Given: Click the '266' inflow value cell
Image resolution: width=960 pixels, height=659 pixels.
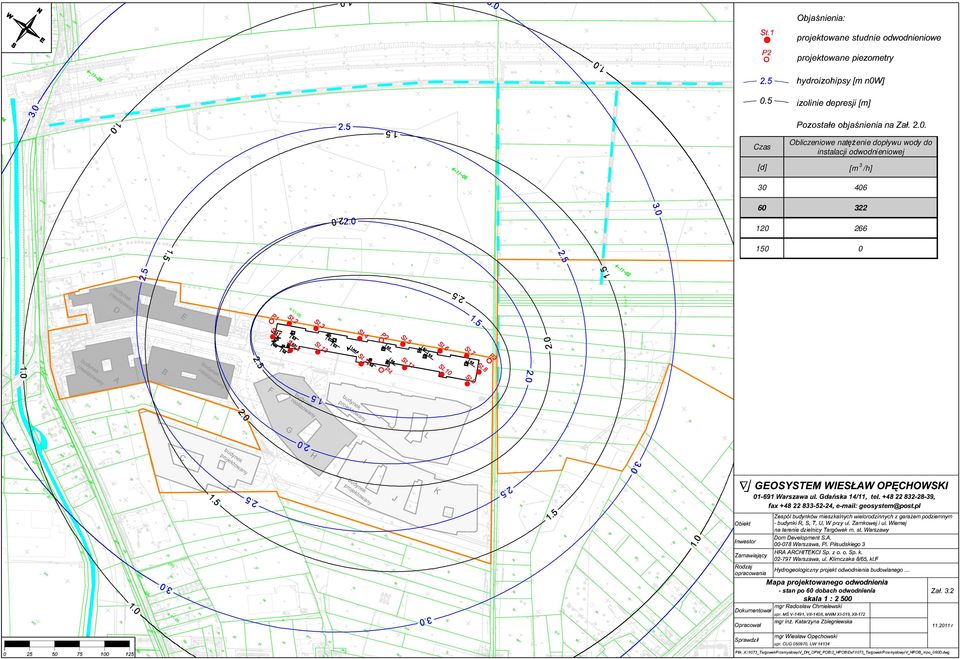Looking at the screenshot, I should coord(860,228).
